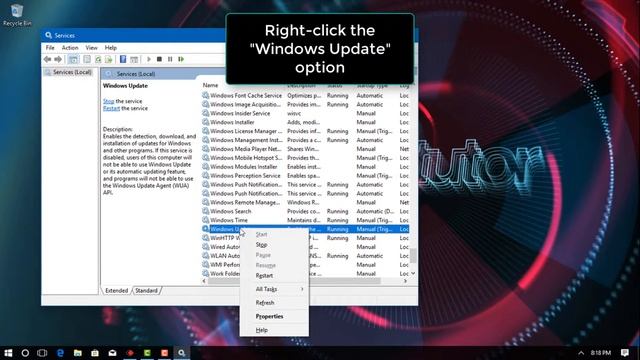Expand All Tasks submenu arrow
The width and height of the screenshot is (640, 360).
tap(302, 289)
